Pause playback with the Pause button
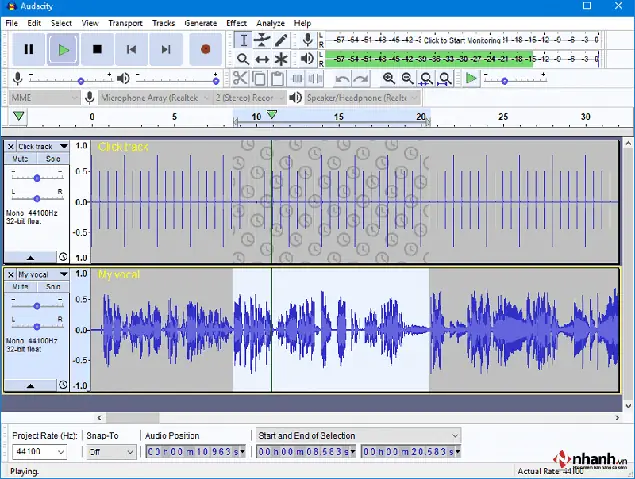 [28, 49]
